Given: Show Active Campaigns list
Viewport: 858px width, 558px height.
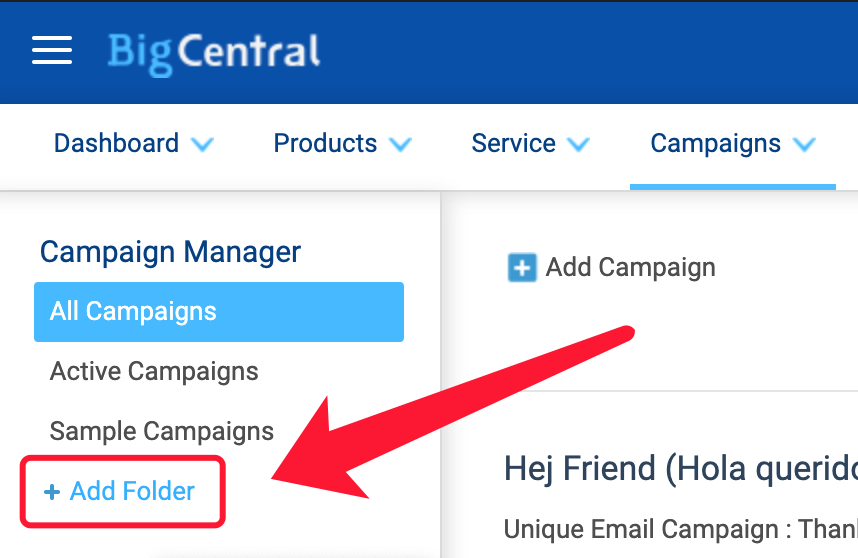Looking at the screenshot, I should click(154, 371).
